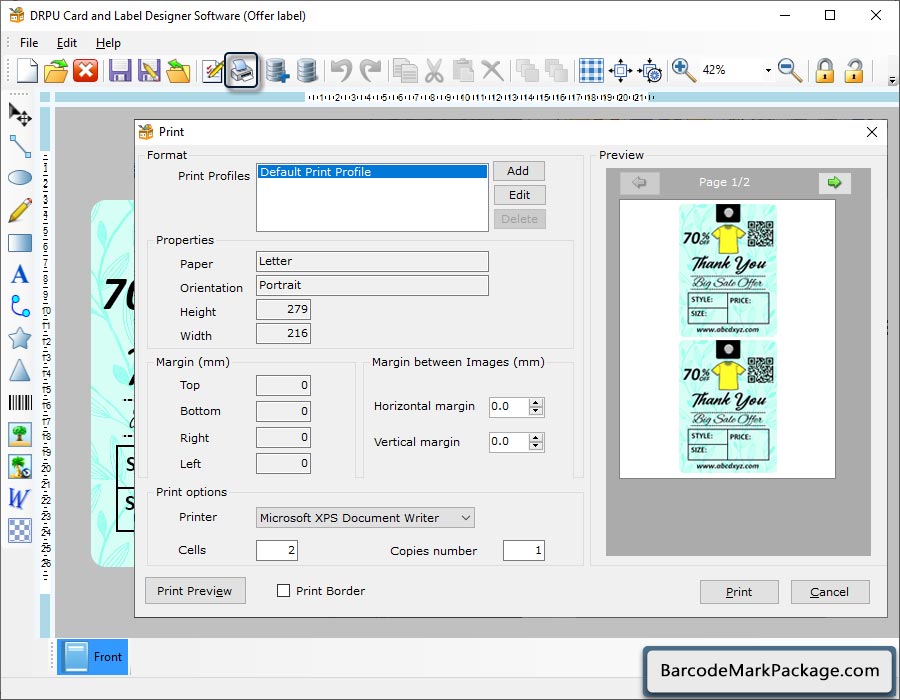
Task: Click the Paste clipboard icon
Action: (463, 71)
